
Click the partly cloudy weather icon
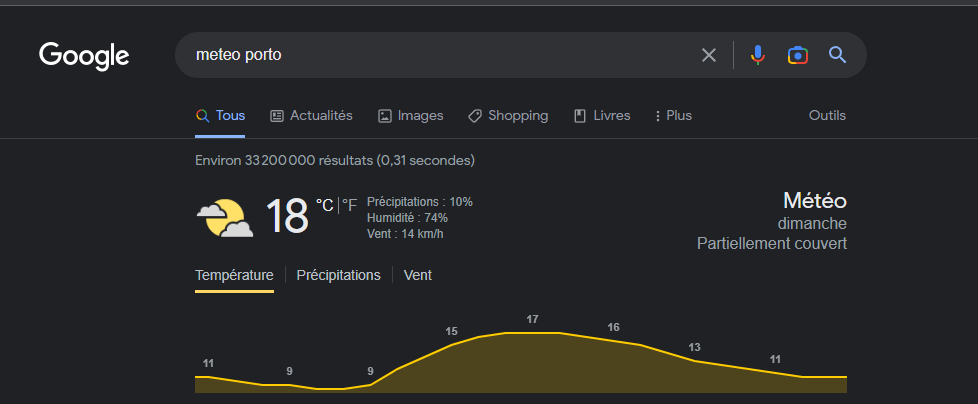click(x=224, y=217)
